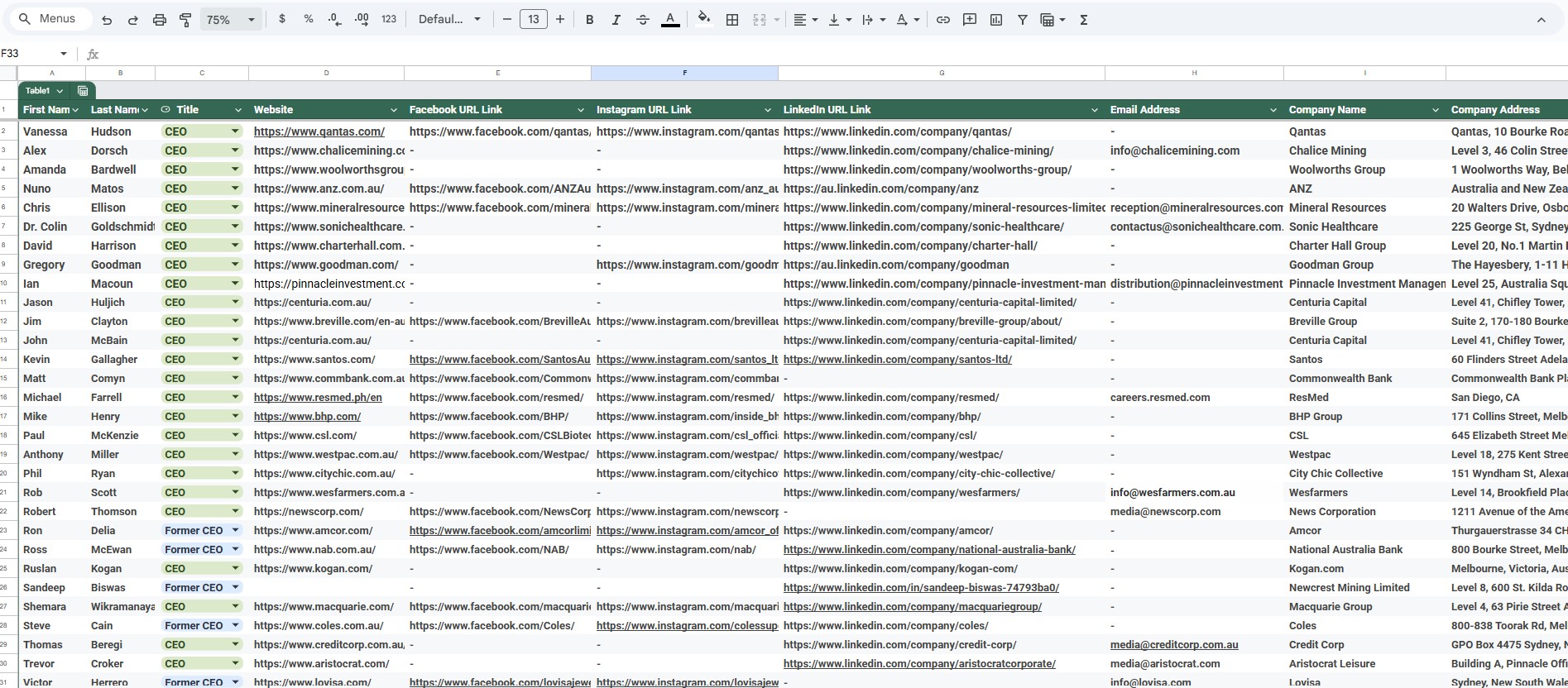The width and height of the screenshot is (1568, 688).
Task: Open Sandeep Biswas's Former CEO dropdown
Action: tap(235, 588)
